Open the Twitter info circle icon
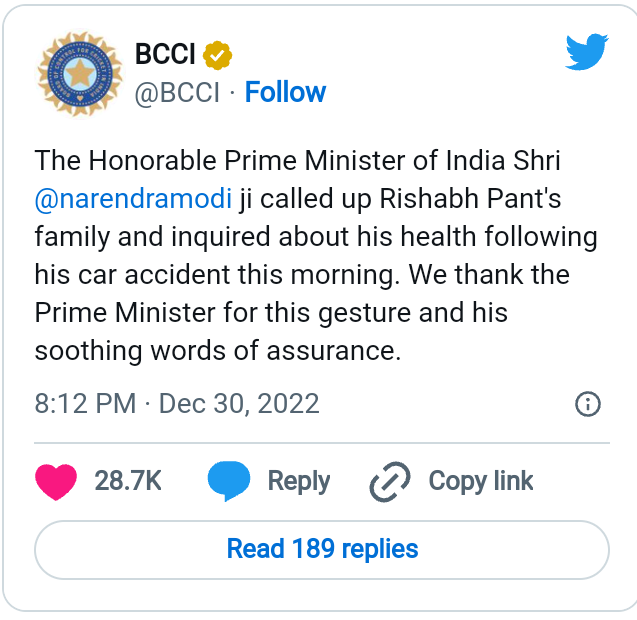The width and height of the screenshot is (637, 620). [x=587, y=404]
